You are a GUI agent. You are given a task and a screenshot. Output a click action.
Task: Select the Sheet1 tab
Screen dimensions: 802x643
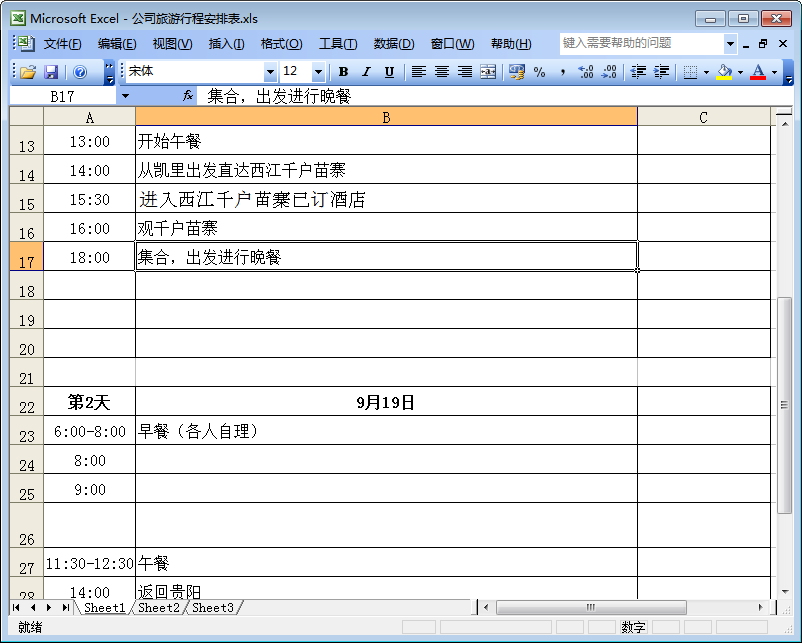[104, 608]
